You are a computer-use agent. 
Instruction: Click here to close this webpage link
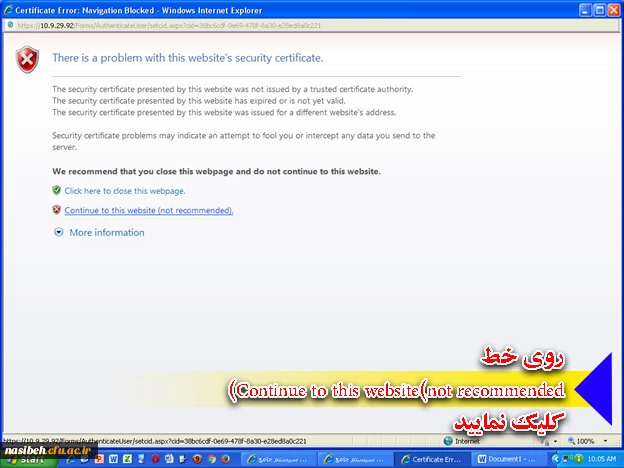pos(125,190)
